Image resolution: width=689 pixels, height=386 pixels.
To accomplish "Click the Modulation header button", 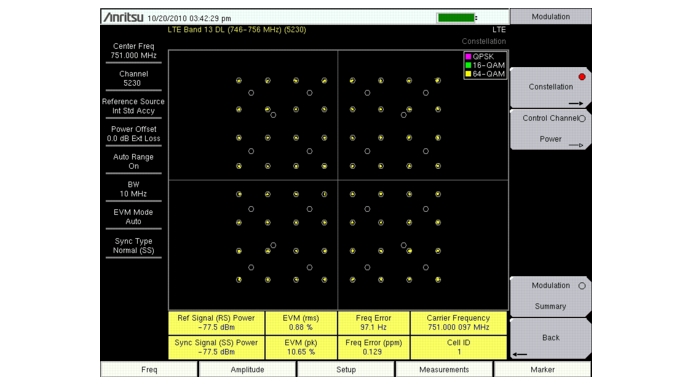I will click(x=551, y=17).
